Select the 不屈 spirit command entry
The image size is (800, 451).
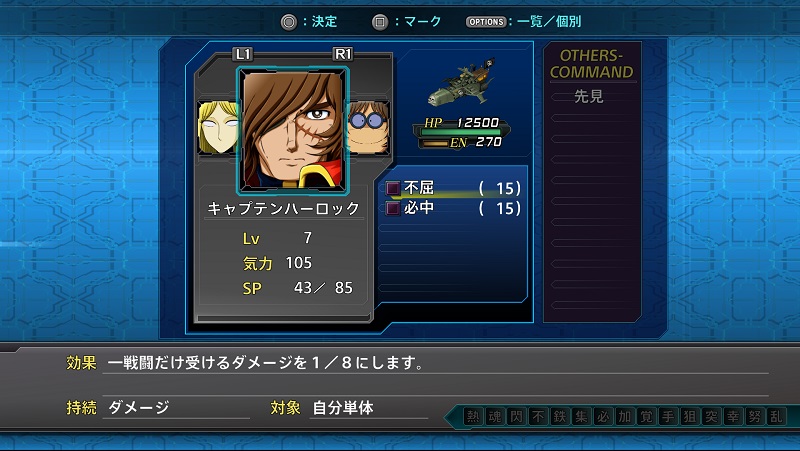tap(453, 188)
